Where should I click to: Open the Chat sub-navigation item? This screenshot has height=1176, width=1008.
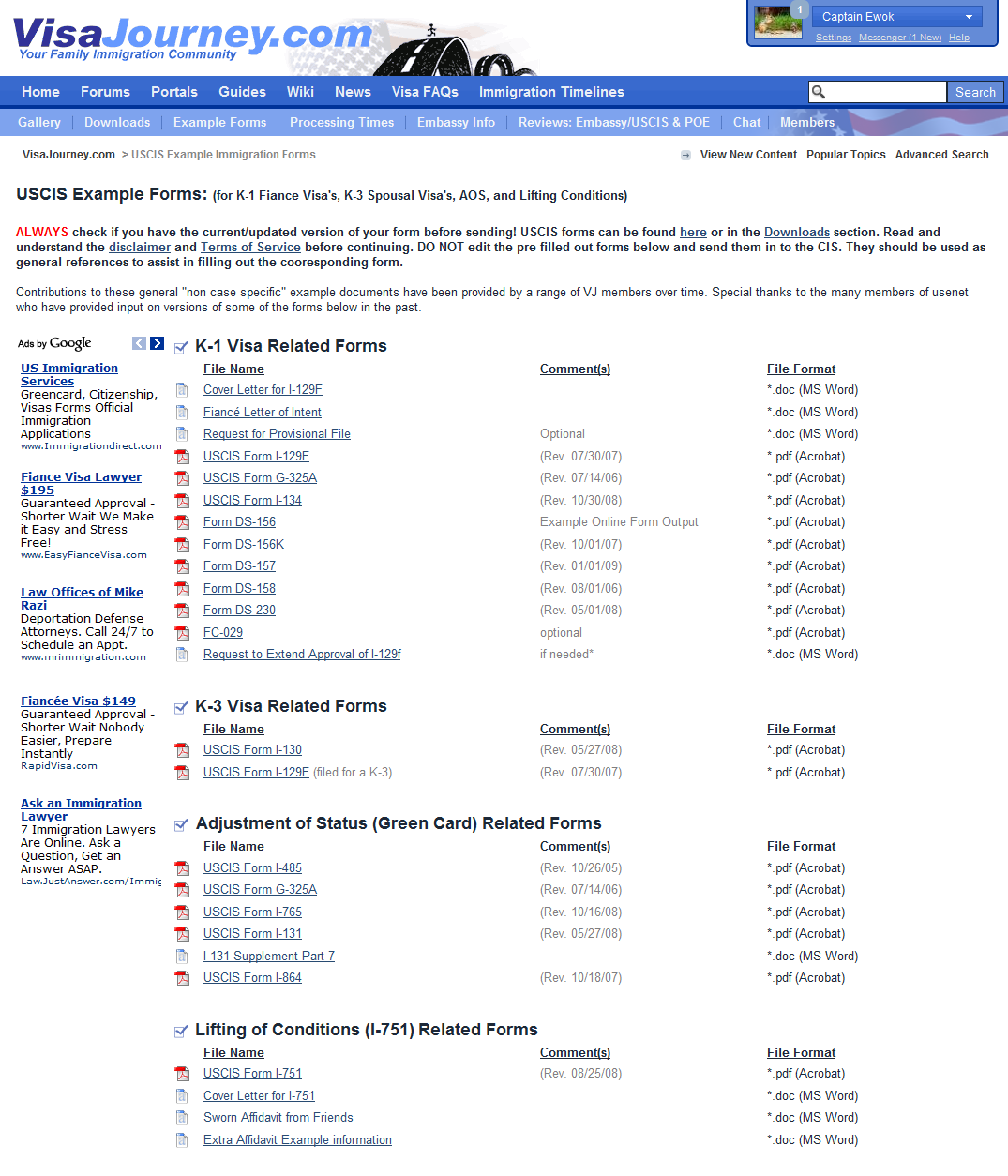747,123
